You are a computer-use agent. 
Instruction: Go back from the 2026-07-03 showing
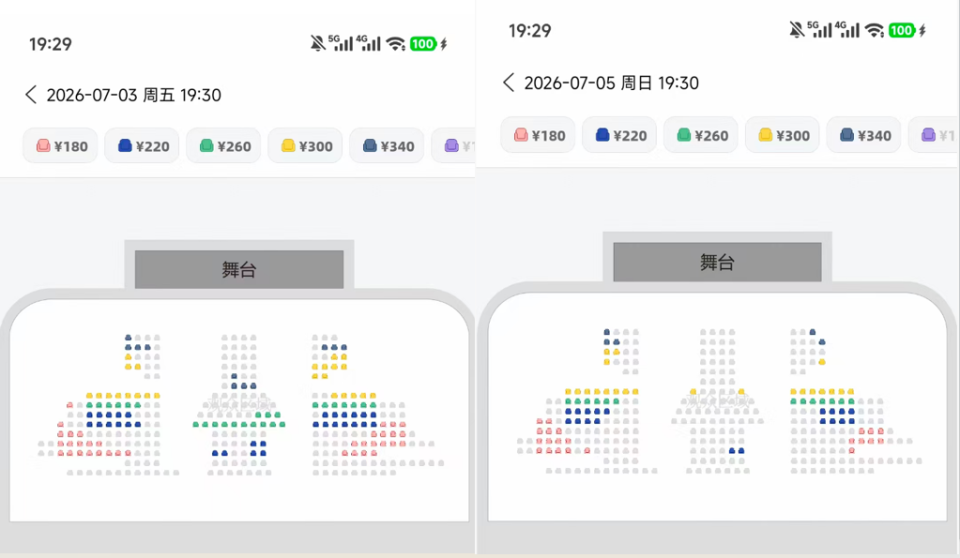point(31,95)
